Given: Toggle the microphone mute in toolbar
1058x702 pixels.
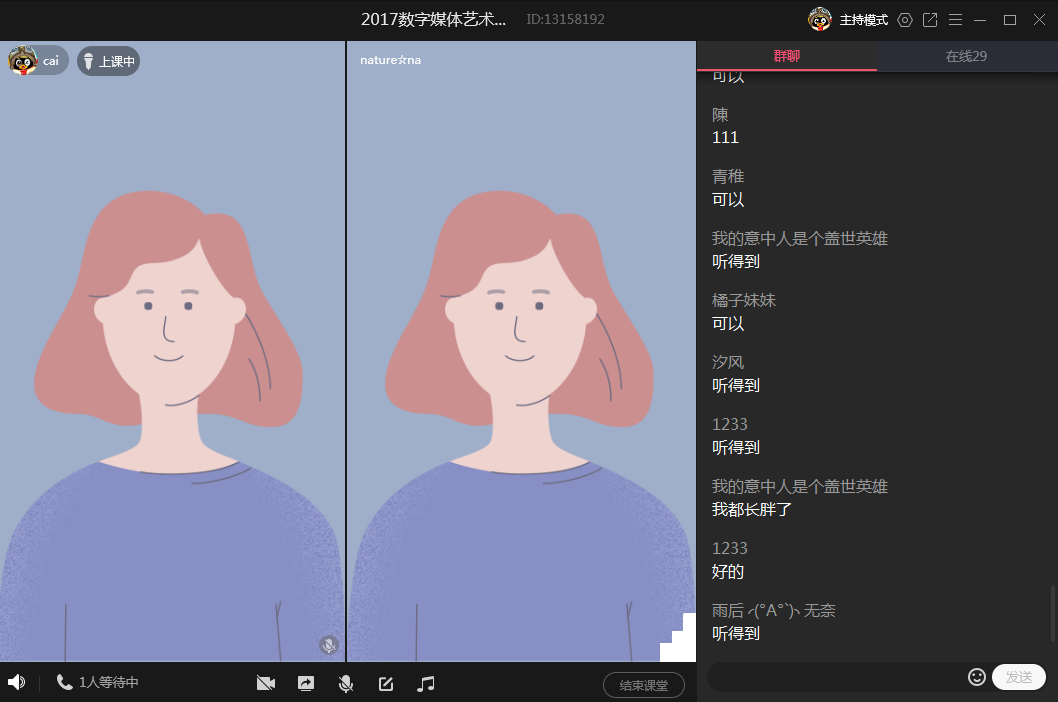Looking at the screenshot, I should pos(345,684).
